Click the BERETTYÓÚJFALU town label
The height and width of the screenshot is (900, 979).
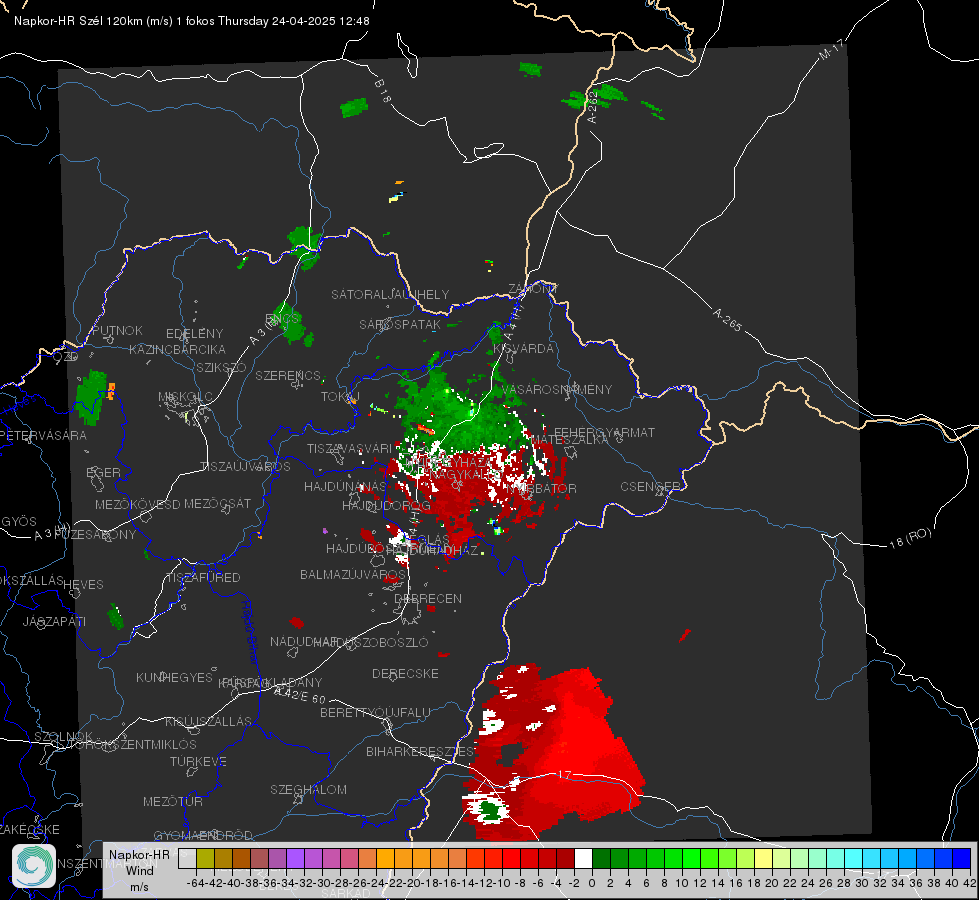(375, 712)
